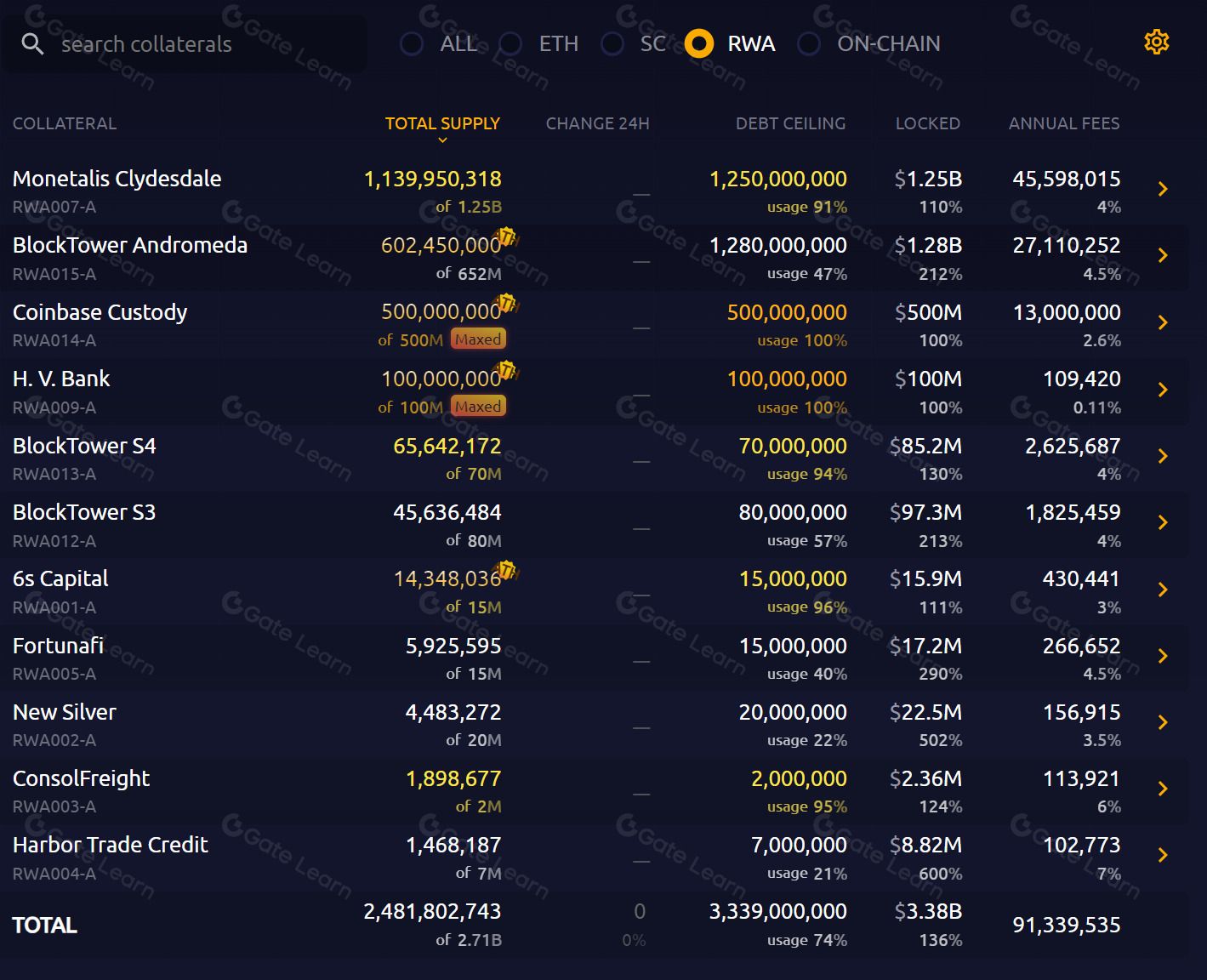
Task: Click the badge icon on Coinbase Custody supply
Action: 506,303
